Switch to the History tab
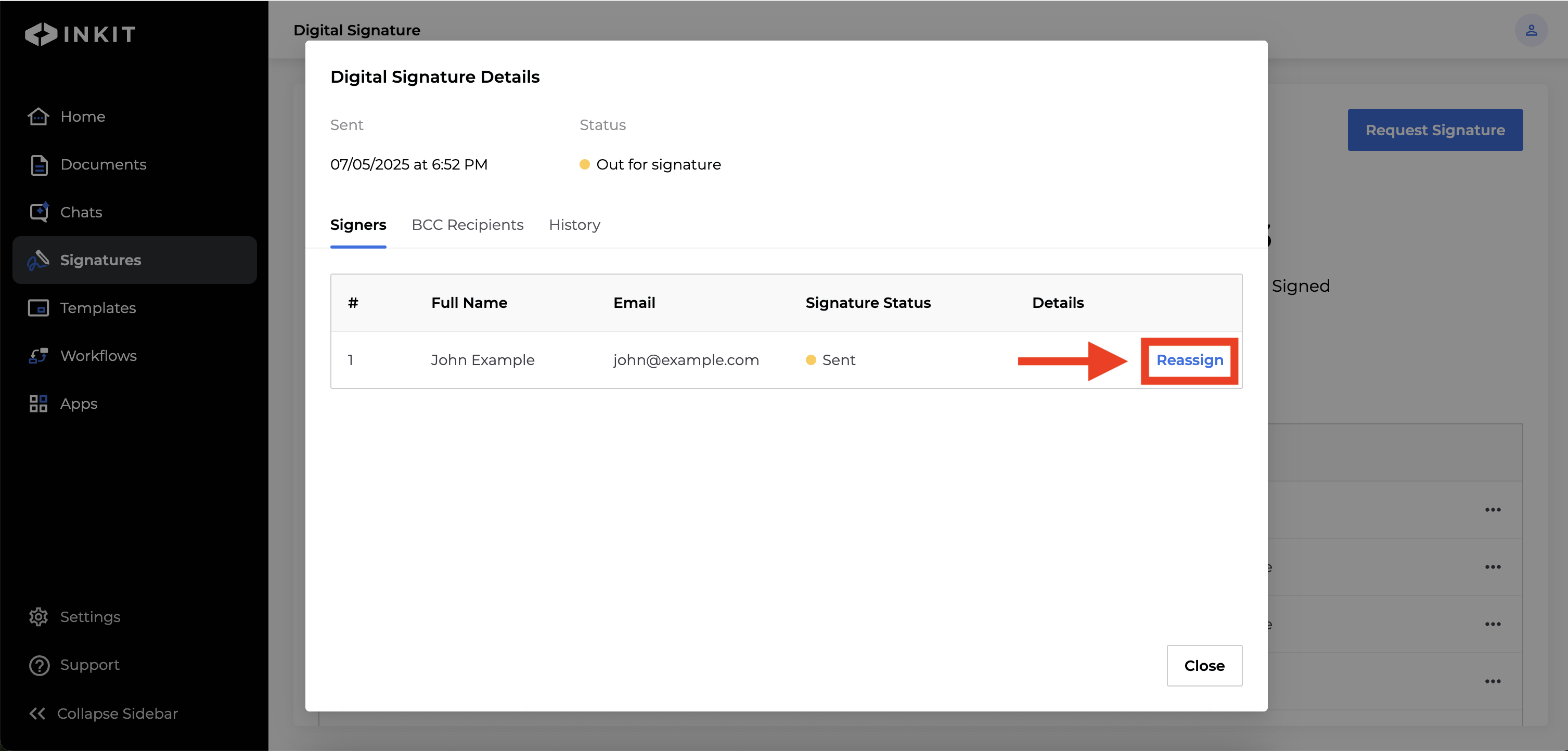Image resolution: width=1568 pixels, height=751 pixels. click(574, 225)
